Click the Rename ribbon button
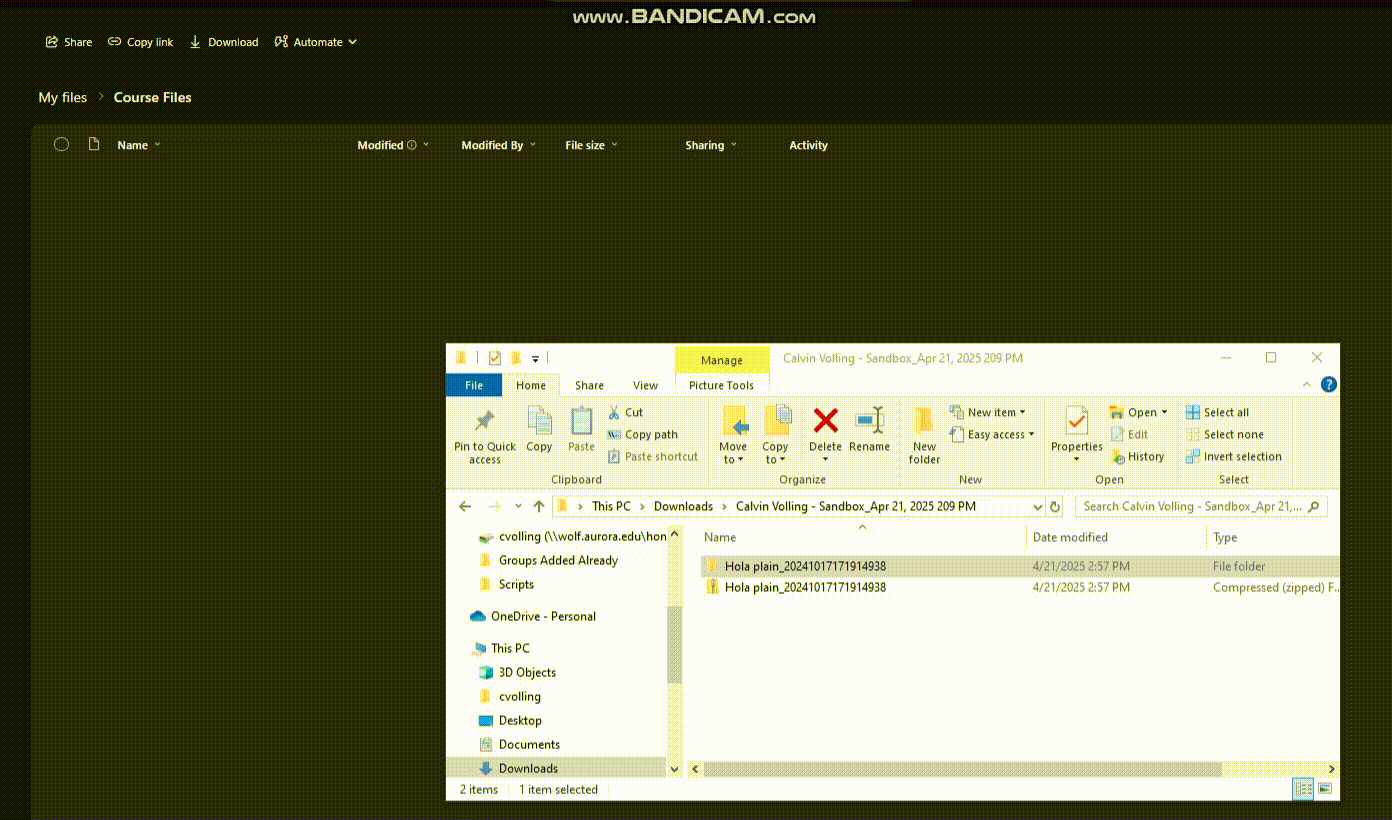This screenshot has height=820, width=1392. tap(869, 430)
